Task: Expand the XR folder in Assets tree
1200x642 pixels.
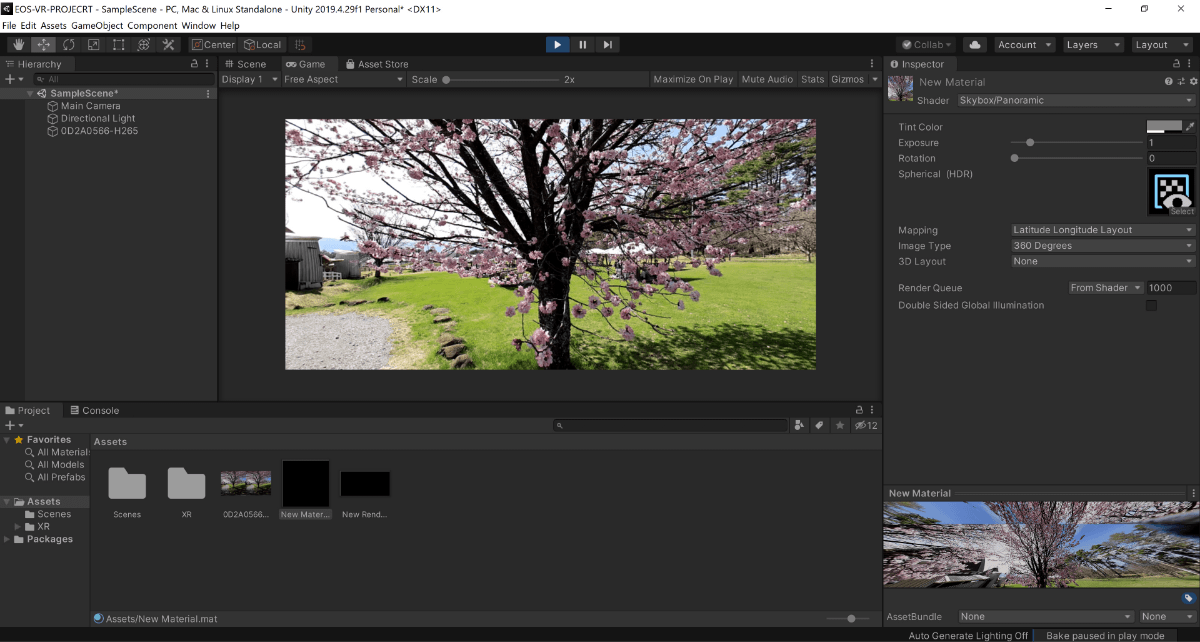Action: tap(17, 526)
